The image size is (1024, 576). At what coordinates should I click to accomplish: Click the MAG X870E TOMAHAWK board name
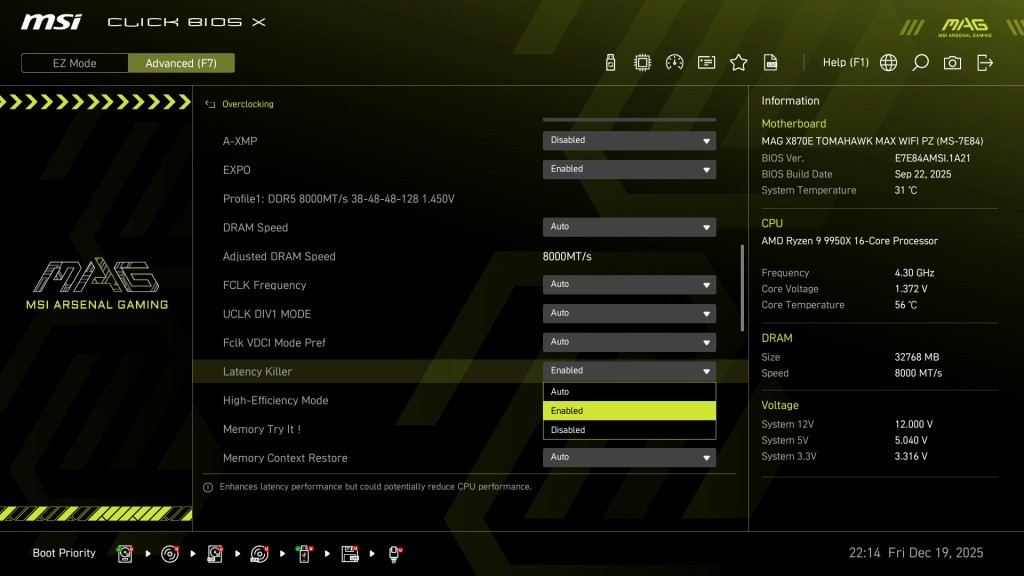(x=872, y=141)
